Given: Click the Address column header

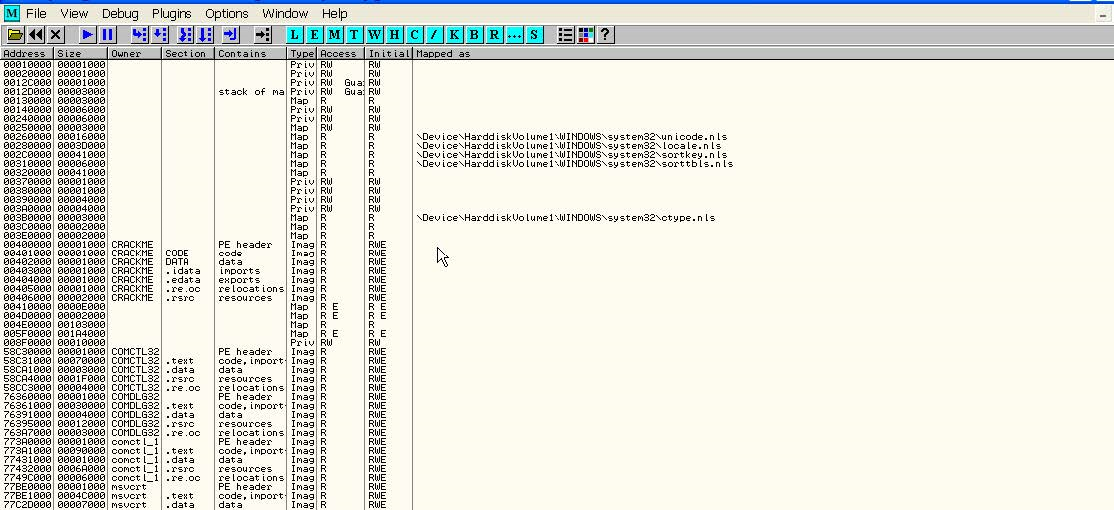Looking at the screenshot, I should [x=27, y=53].
